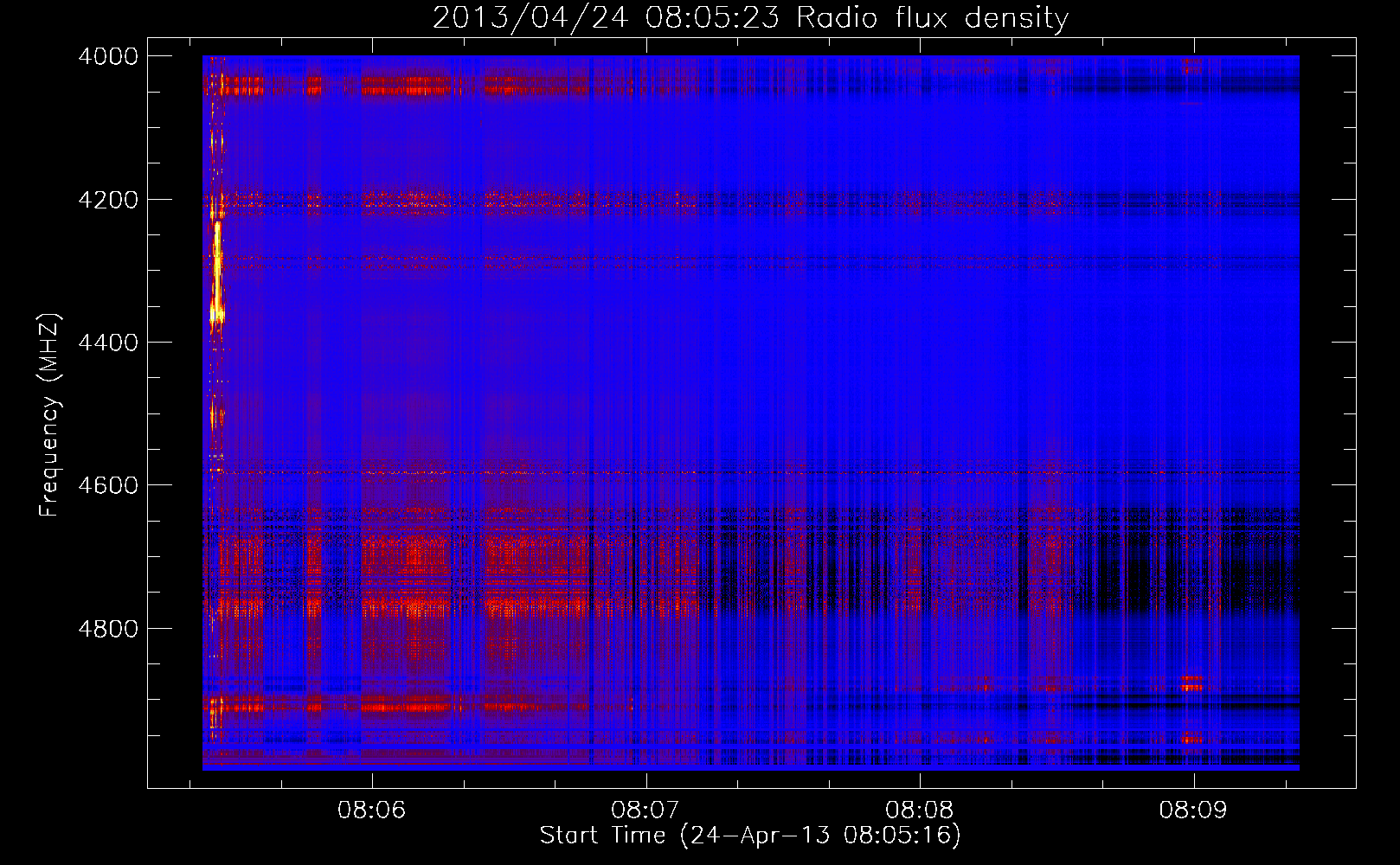The width and height of the screenshot is (1400, 865).
Task: Click the 08:07 time tick label
Action: 645,810
